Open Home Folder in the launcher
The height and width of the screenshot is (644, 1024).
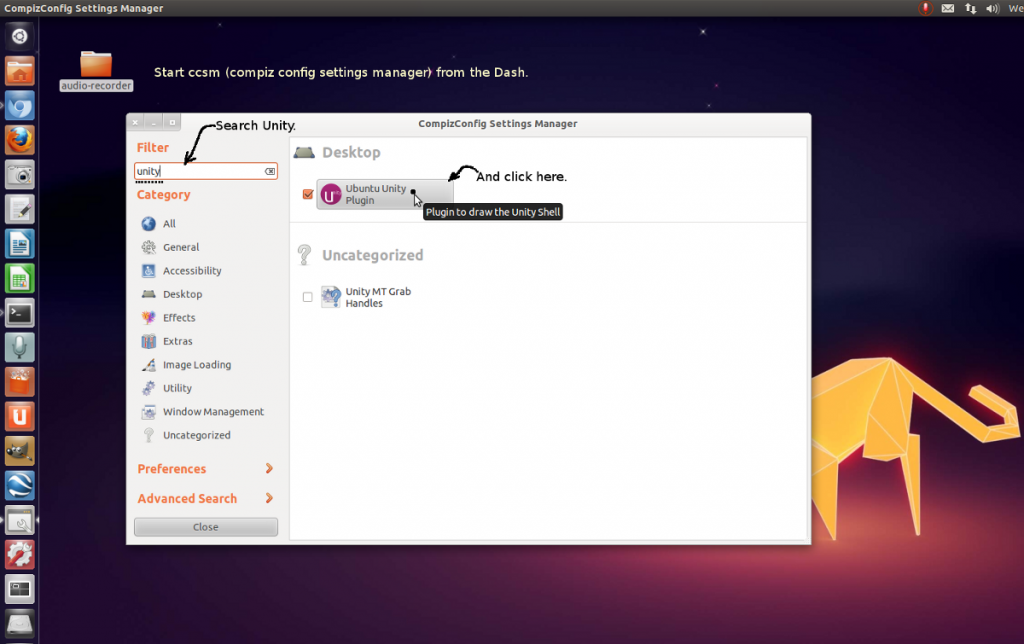coord(20,71)
